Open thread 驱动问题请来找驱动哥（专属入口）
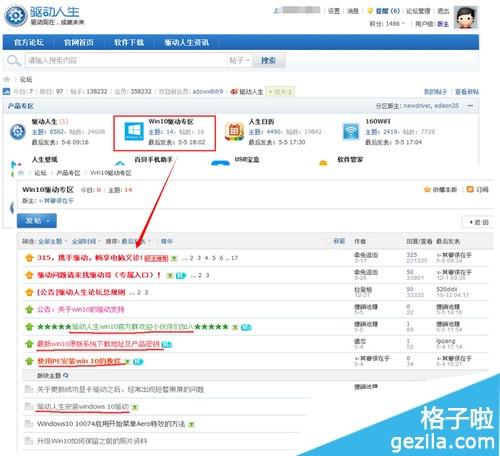500x456 pixels. point(99,275)
